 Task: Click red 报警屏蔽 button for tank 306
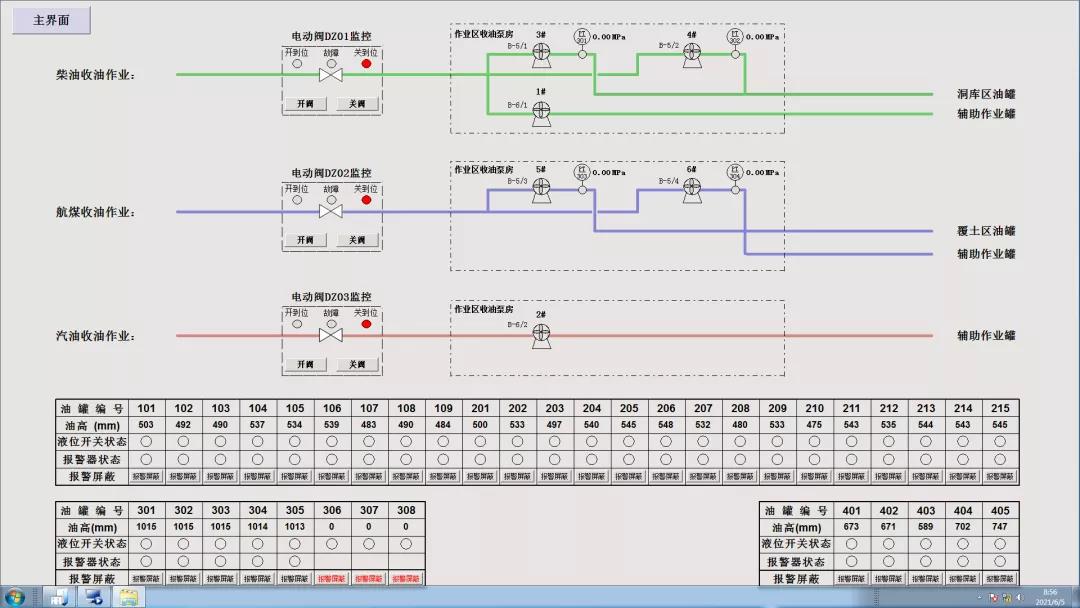[x=332, y=579]
